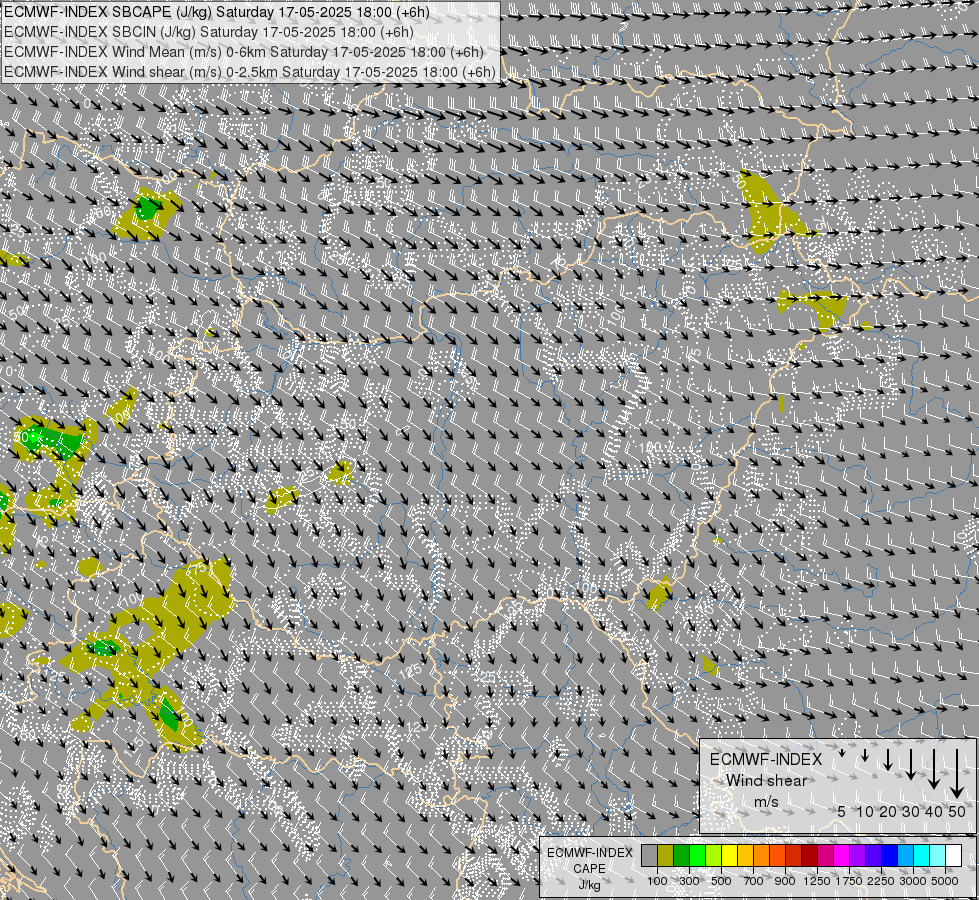The width and height of the screenshot is (979, 900).
Task: Click the 700 label on CAPE scale
Action: tap(754, 881)
